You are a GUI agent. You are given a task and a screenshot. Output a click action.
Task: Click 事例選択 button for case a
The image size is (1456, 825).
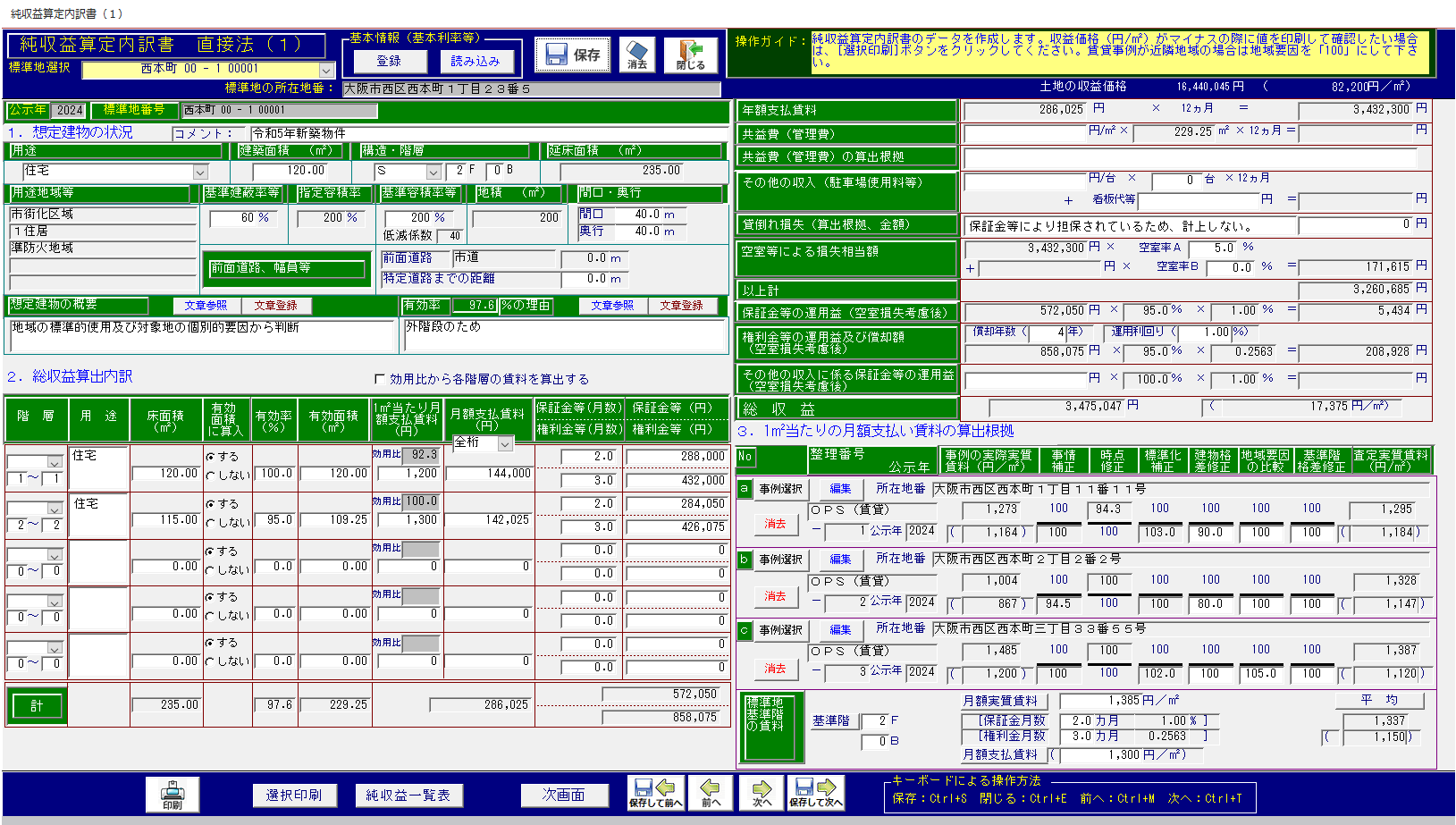pyautogui.click(x=780, y=489)
